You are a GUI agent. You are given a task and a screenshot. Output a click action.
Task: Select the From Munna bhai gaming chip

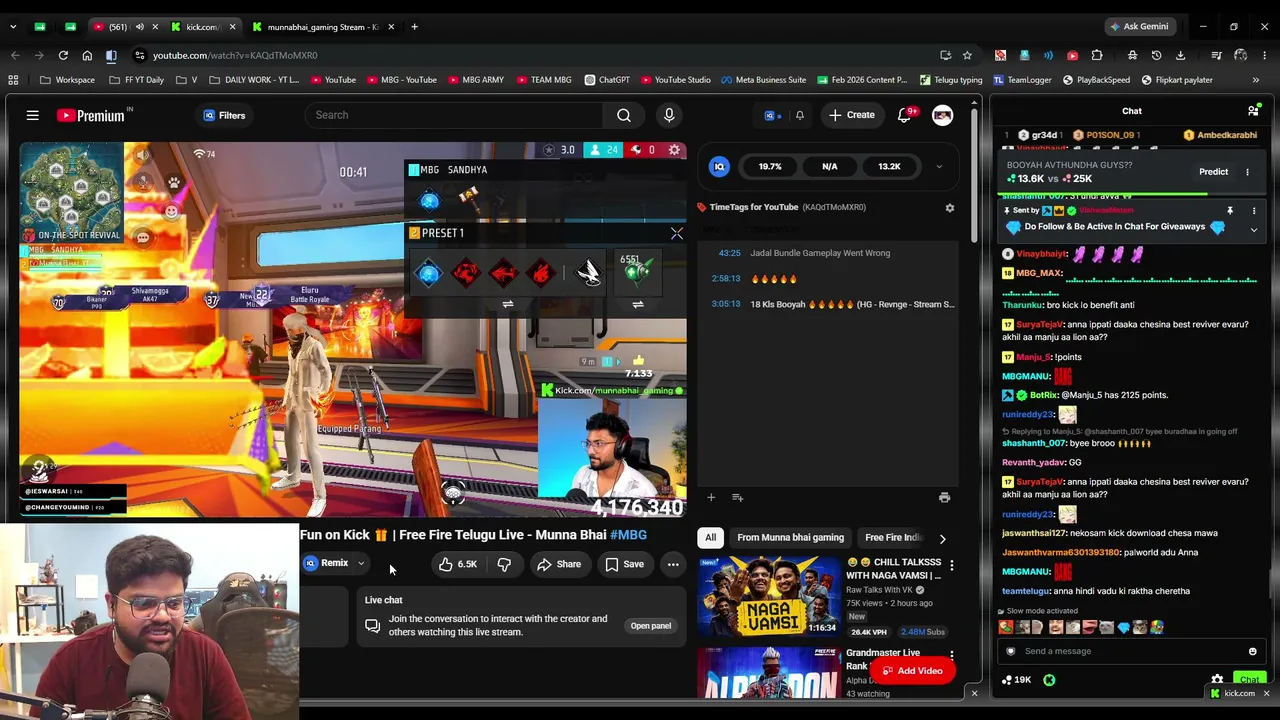(790, 538)
